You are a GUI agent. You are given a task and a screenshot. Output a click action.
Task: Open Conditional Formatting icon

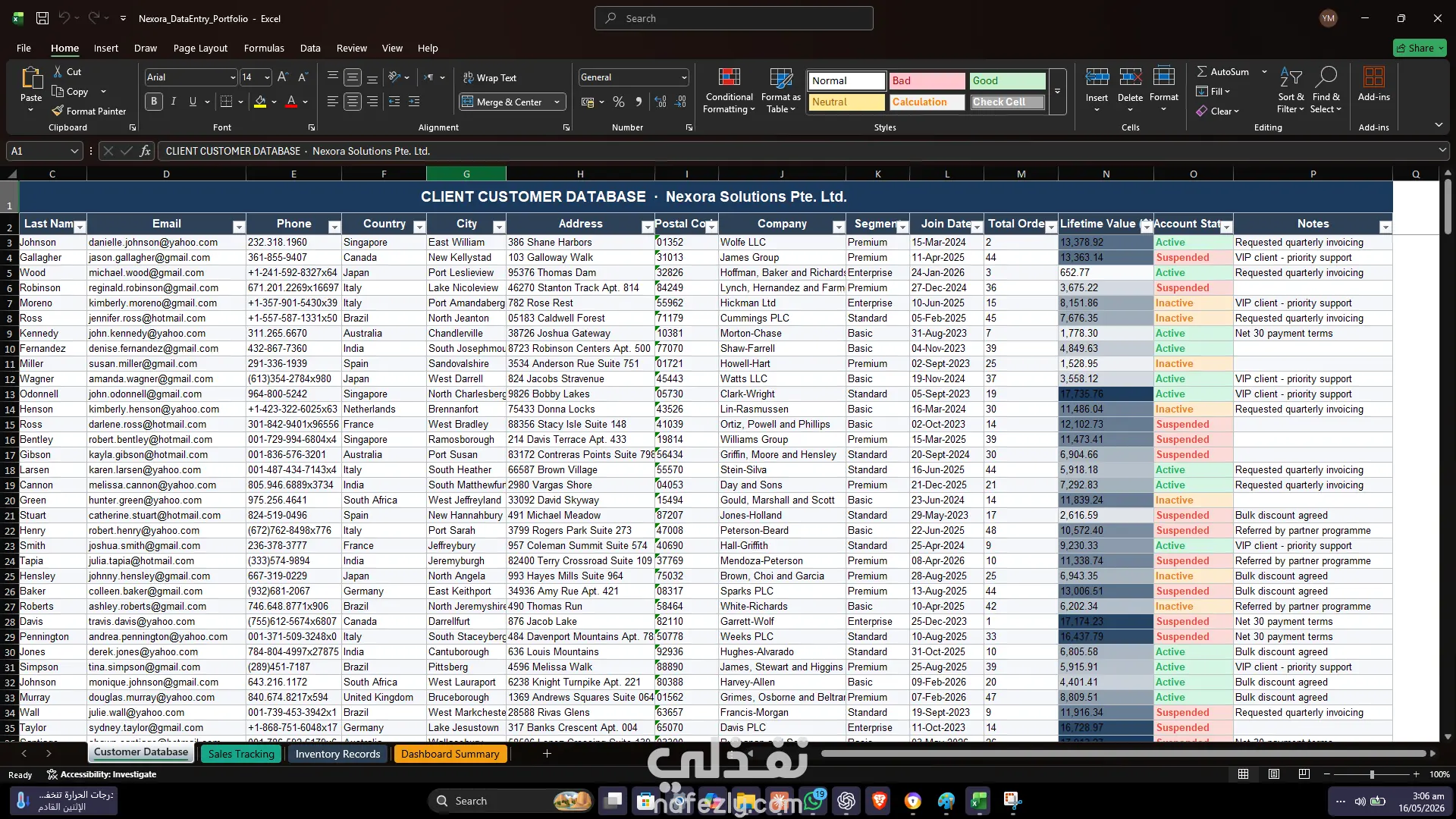pos(729,77)
